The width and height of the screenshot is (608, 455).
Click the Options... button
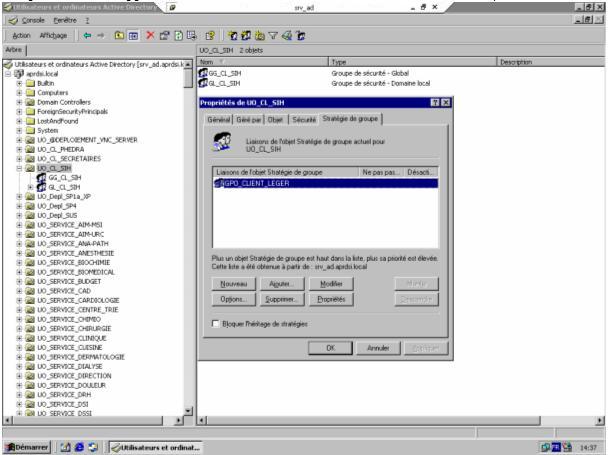click(x=234, y=299)
